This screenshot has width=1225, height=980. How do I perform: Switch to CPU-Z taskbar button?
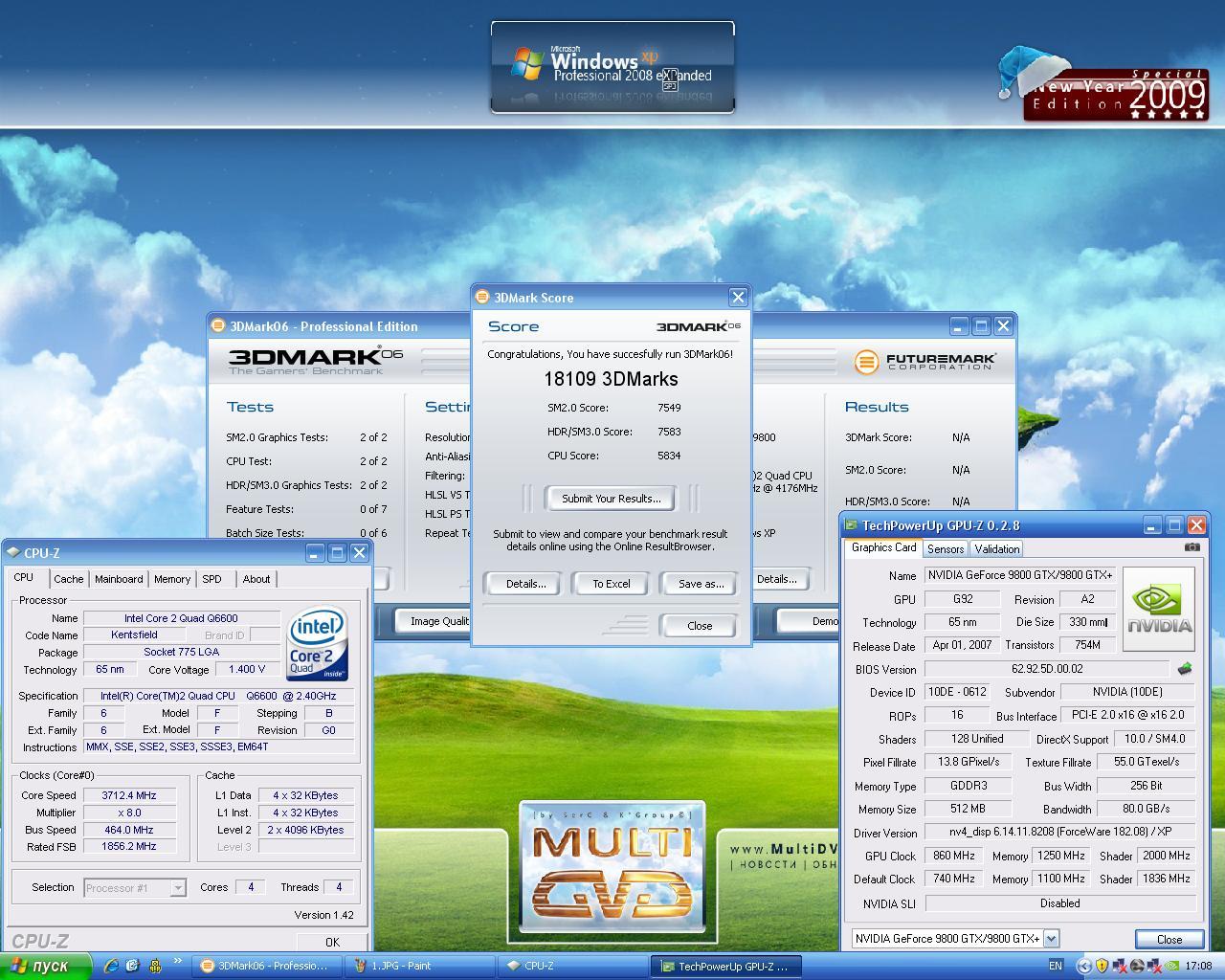[x=572, y=966]
